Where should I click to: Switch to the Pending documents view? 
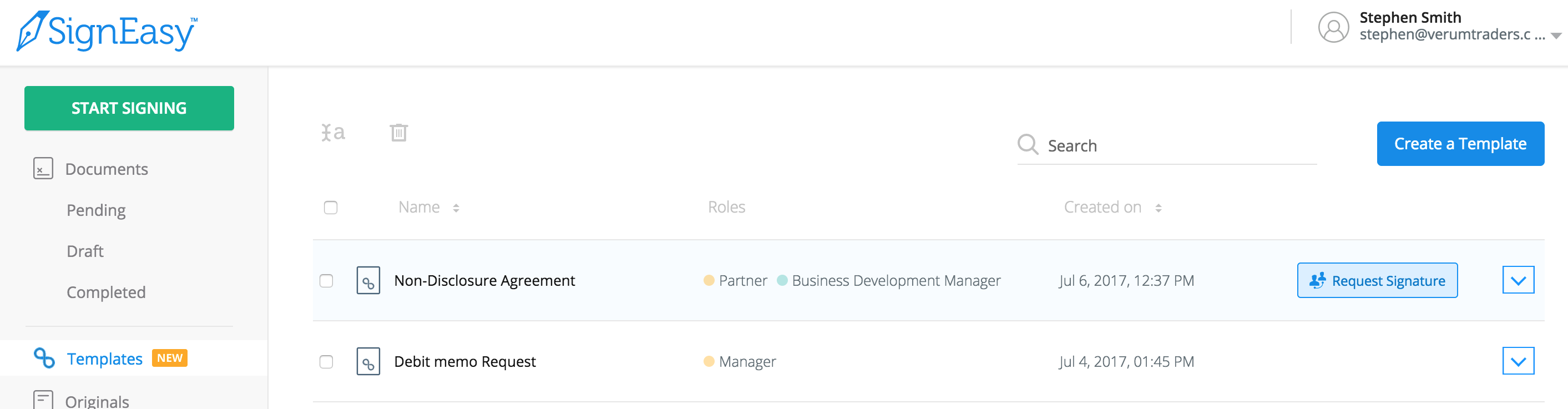tap(96, 210)
